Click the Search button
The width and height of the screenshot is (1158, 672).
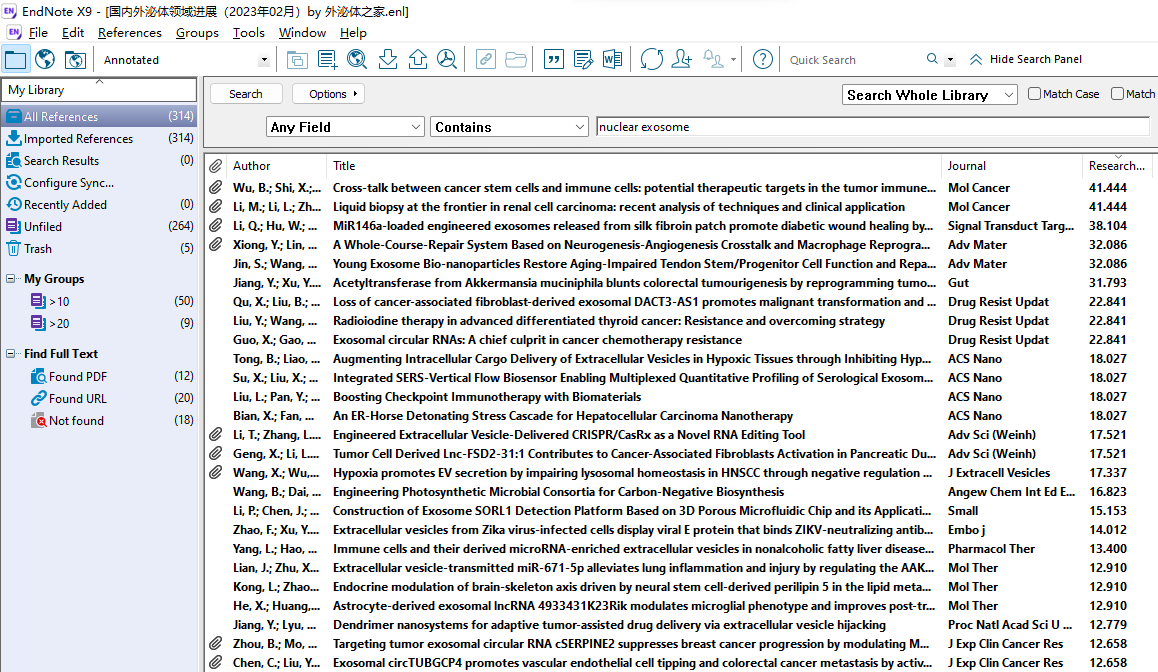[x=246, y=94]
